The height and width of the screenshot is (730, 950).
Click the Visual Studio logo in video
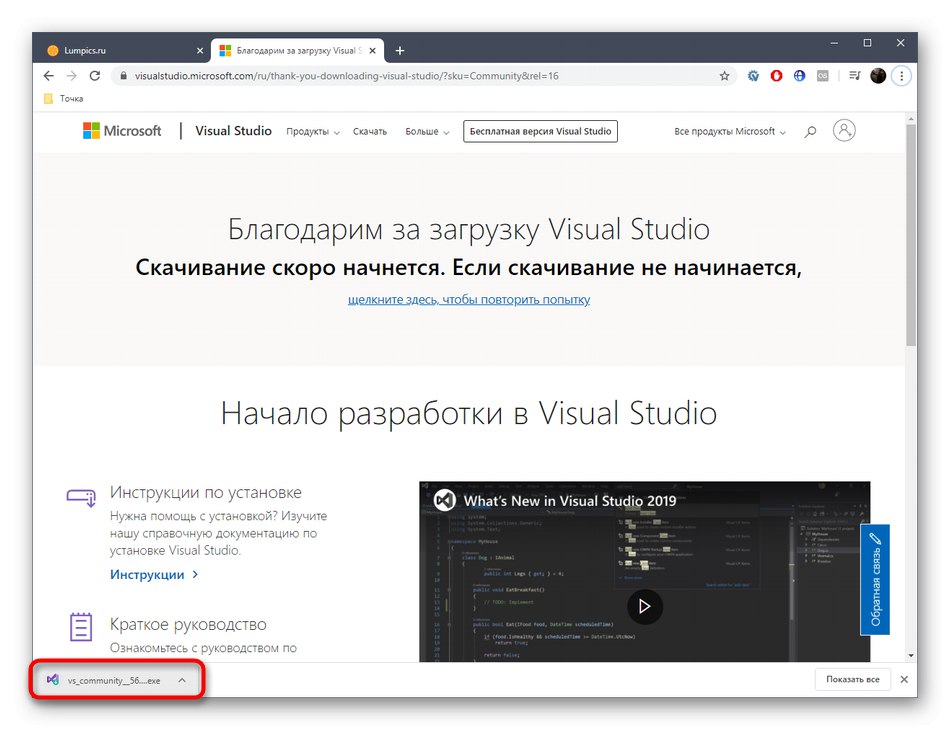445,500
